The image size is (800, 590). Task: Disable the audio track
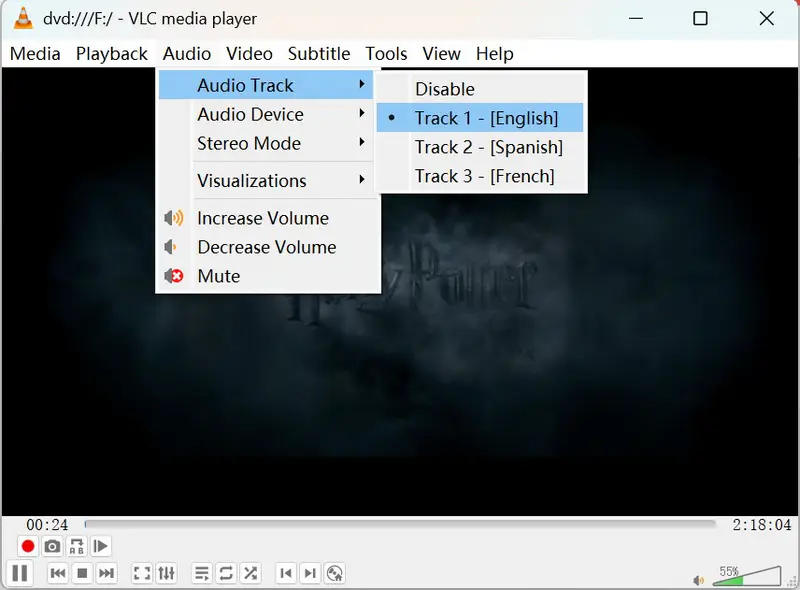(x=480, y=89)
